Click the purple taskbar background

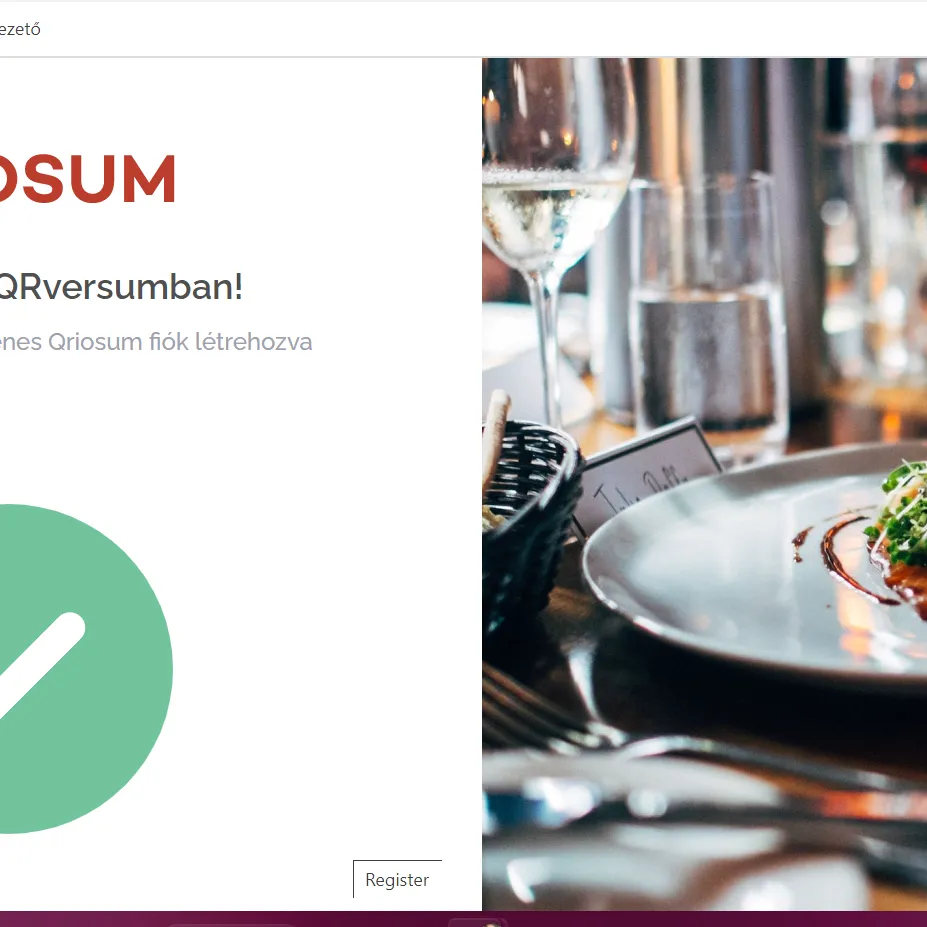(709, 919)
